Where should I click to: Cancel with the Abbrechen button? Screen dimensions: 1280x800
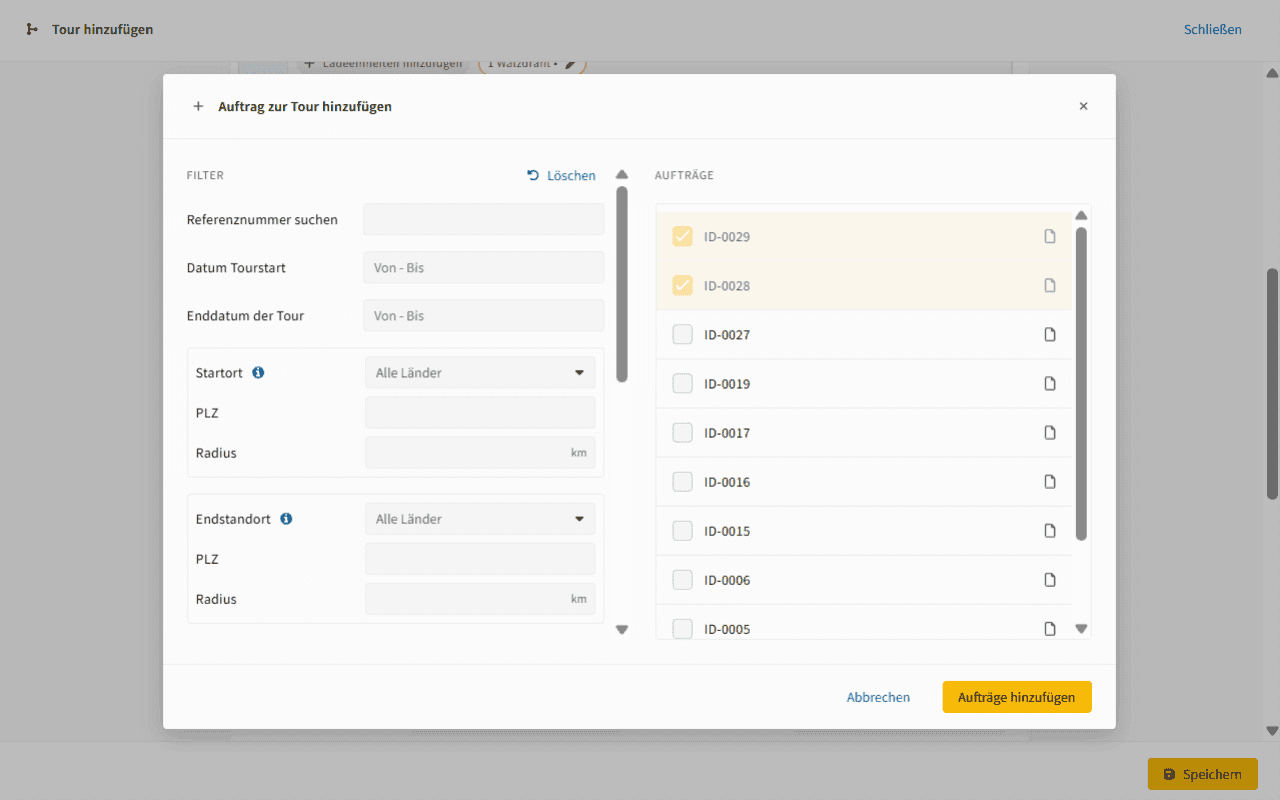(878, 697)
